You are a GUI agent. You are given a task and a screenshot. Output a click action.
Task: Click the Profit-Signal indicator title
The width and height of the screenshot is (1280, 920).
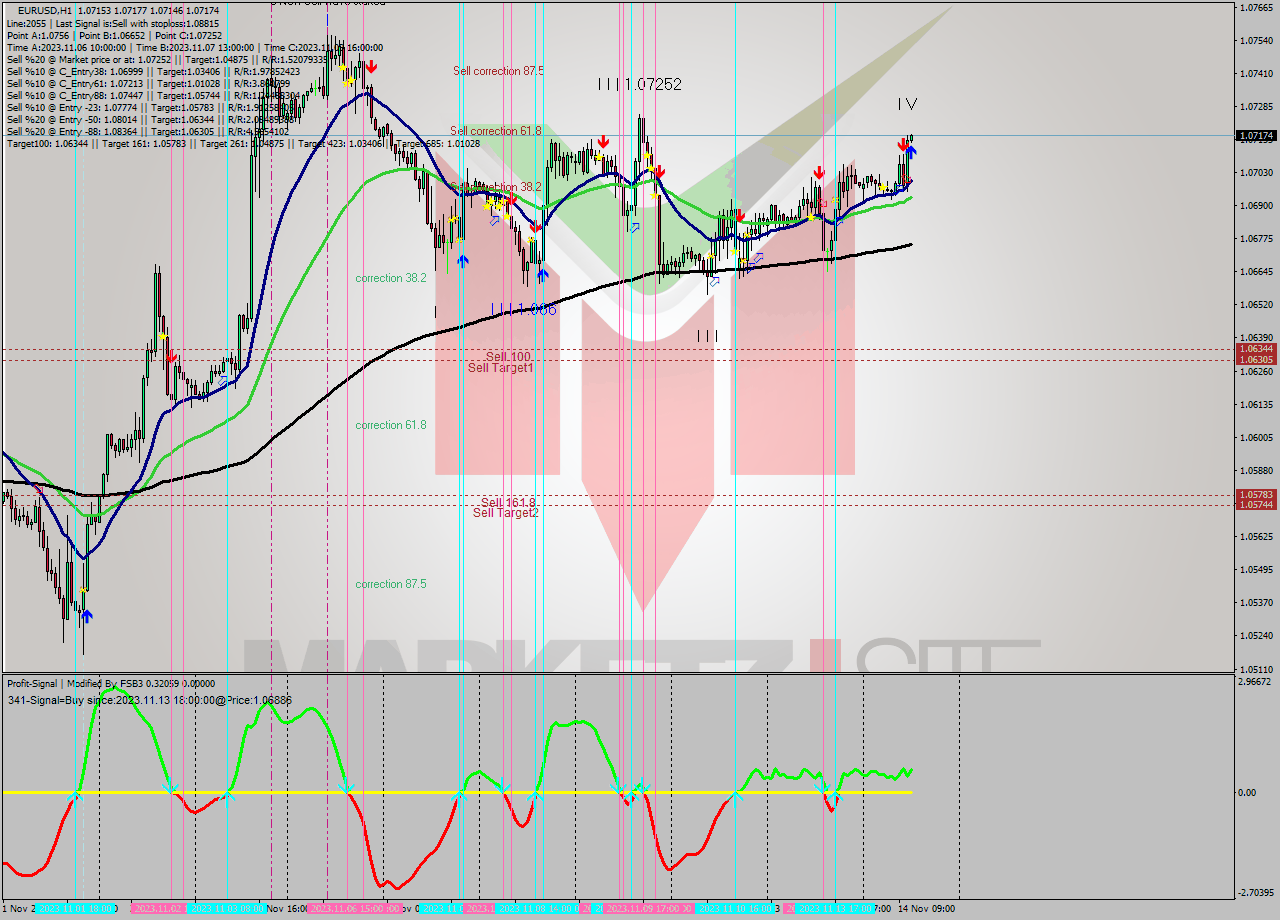pyautogui.click(x=32, y=683)
